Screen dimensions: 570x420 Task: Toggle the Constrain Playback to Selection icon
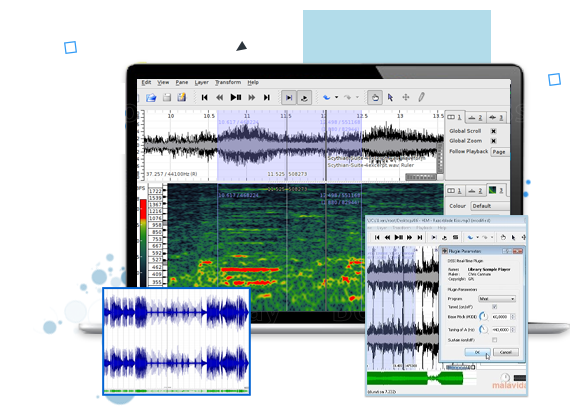[289, 97]
